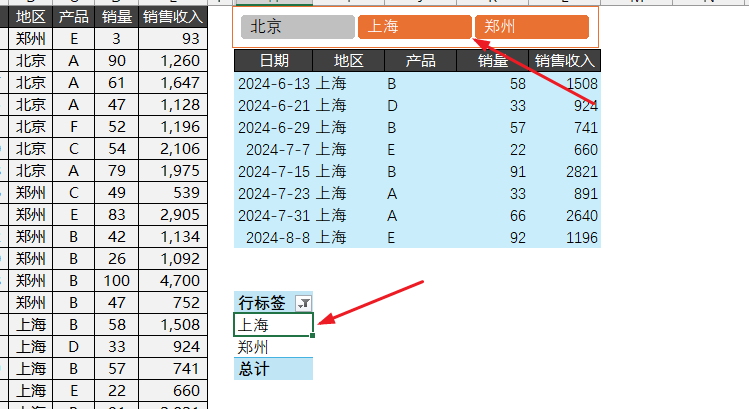749x409 pixels.
Task: Select the date cell 2024-7-7
Action: point(274,150)
